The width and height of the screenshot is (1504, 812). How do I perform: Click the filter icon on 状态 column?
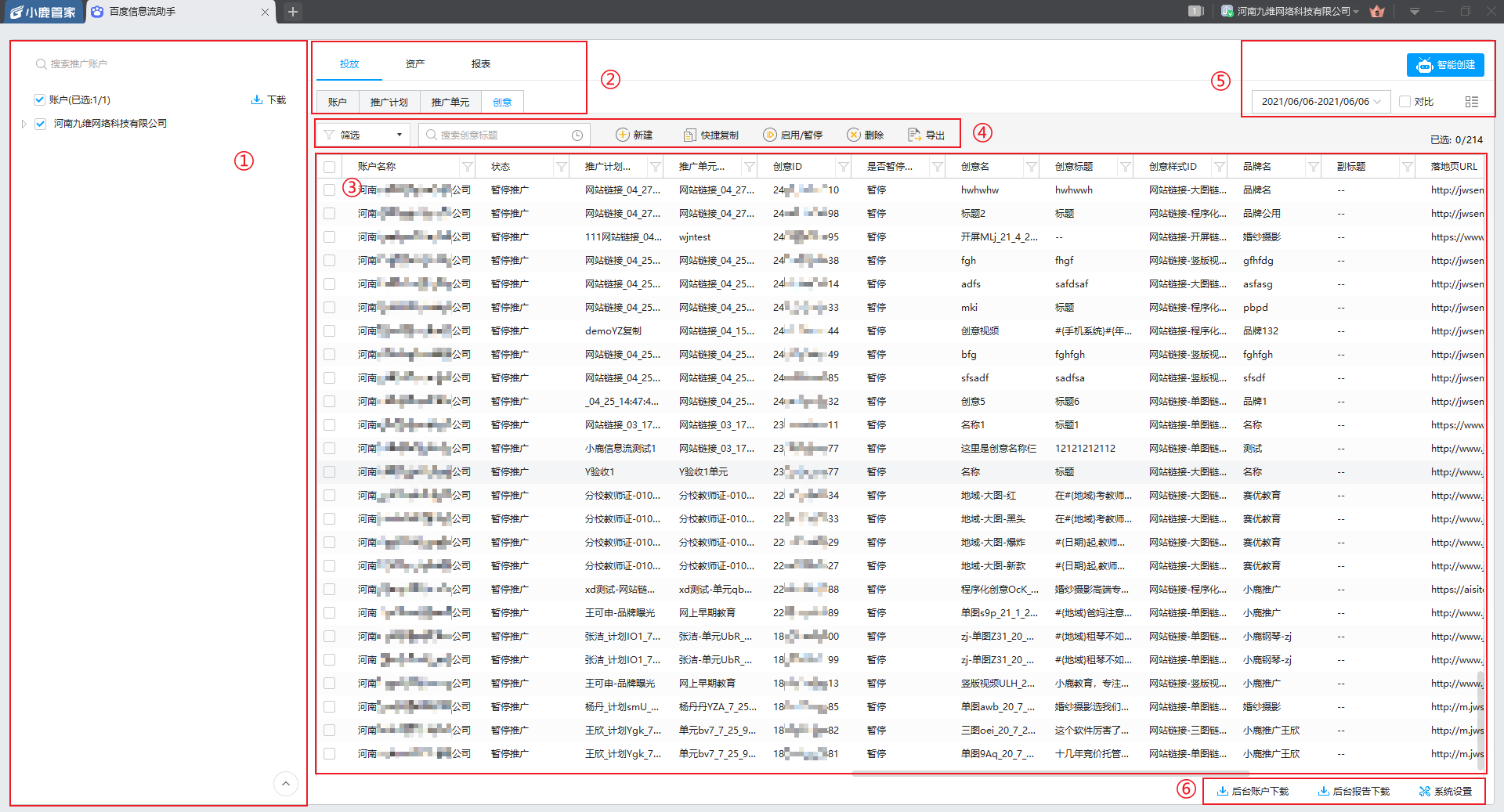point(562,166)
